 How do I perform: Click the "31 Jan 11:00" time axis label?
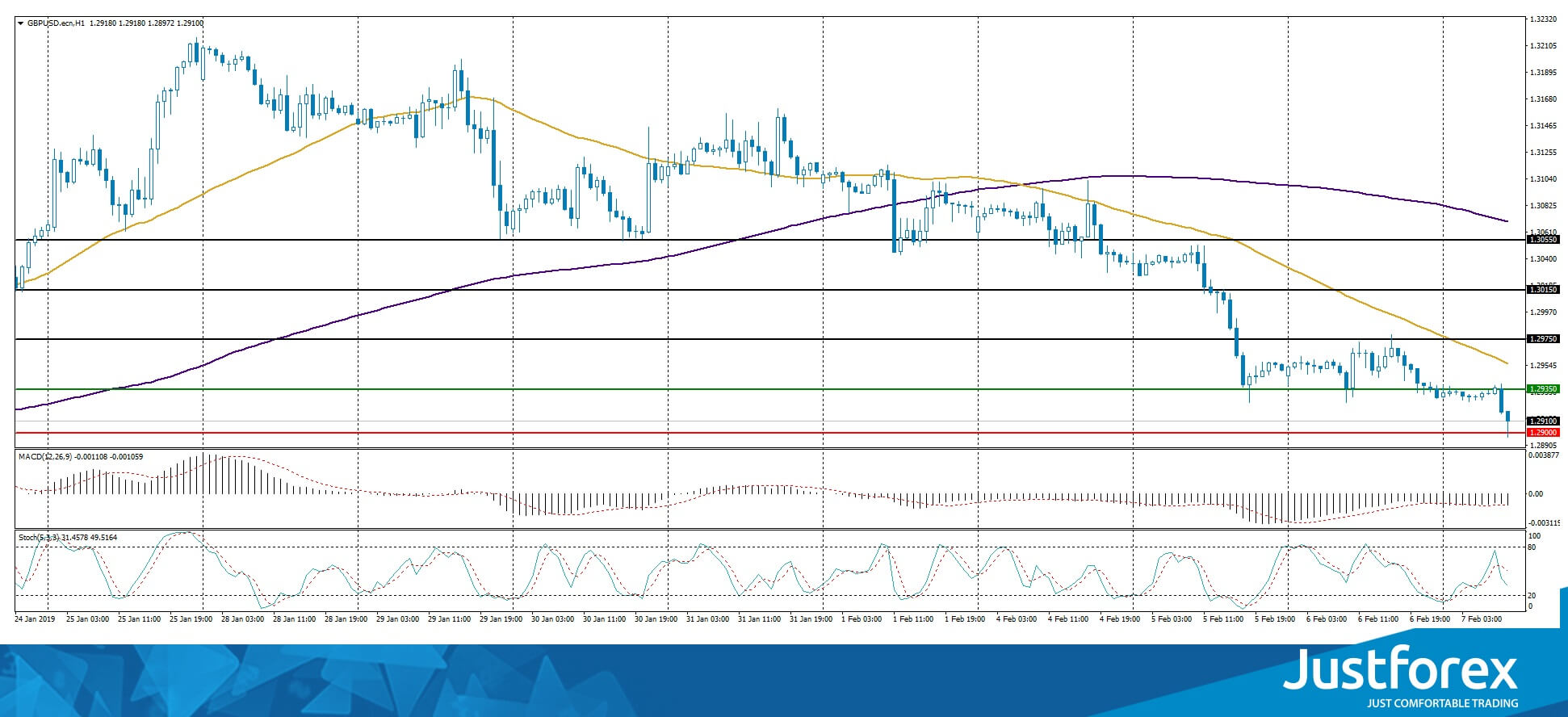pyautogui.click(x=759, y=619)
